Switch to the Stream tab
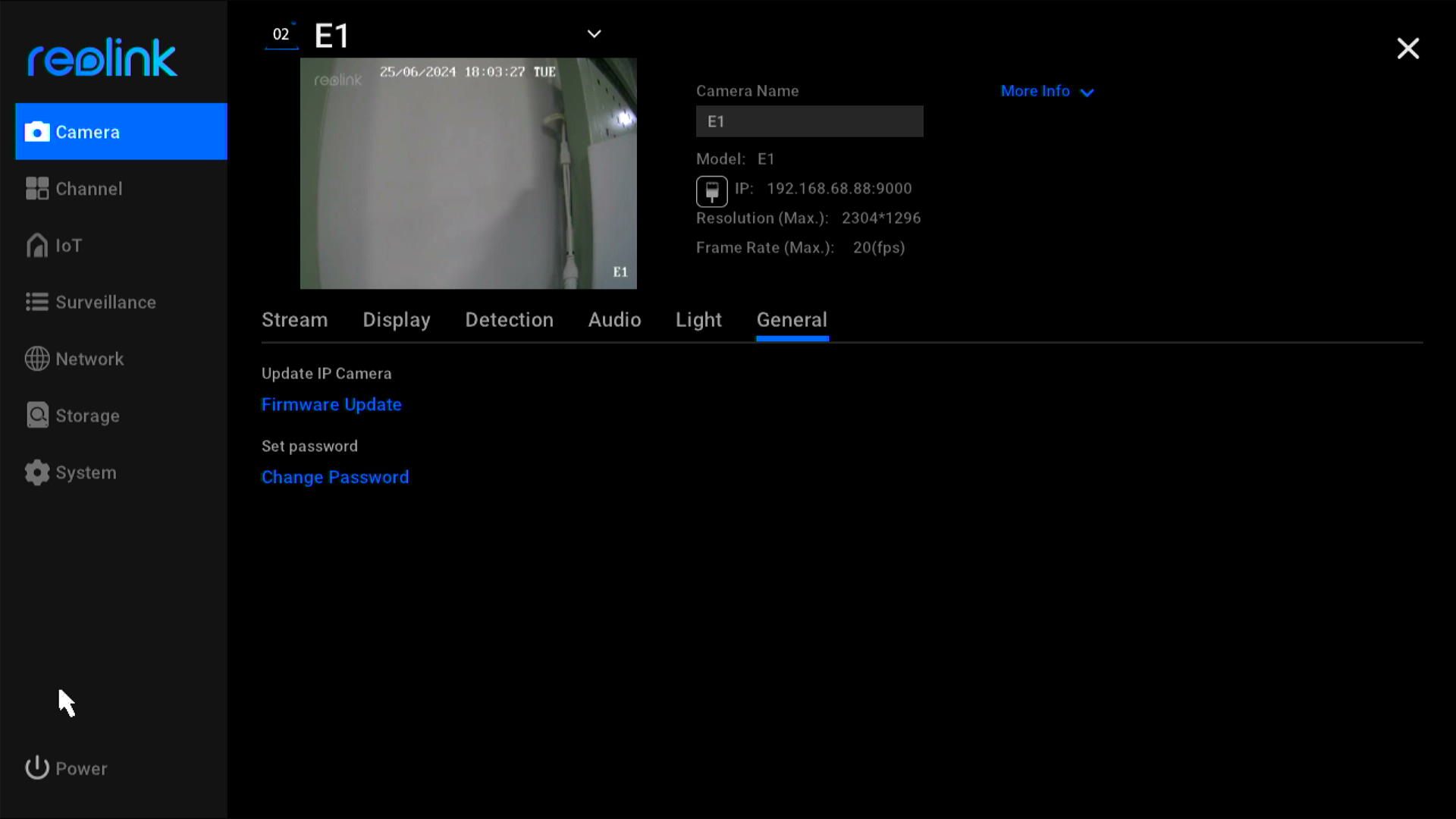Image resolution: width=1456 pixels, height=819 pixels. 294,319
